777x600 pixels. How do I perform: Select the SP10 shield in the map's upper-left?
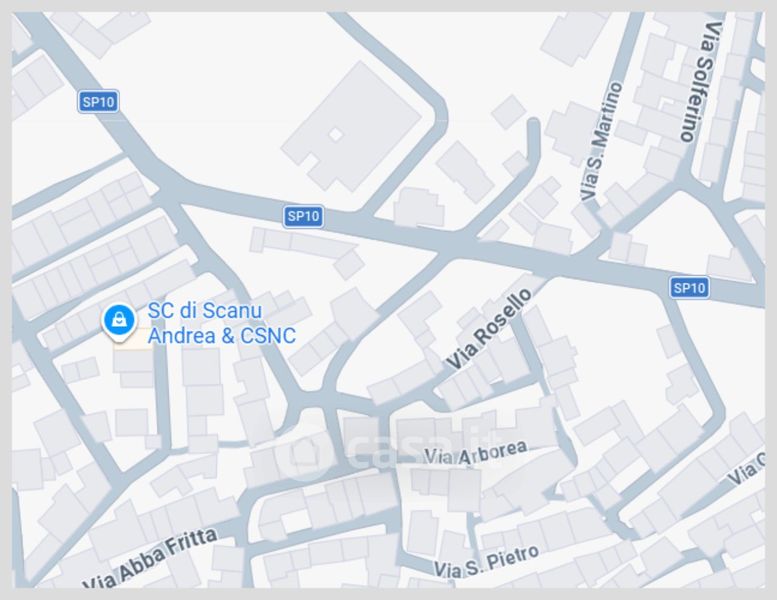click(x=98, y=102)
